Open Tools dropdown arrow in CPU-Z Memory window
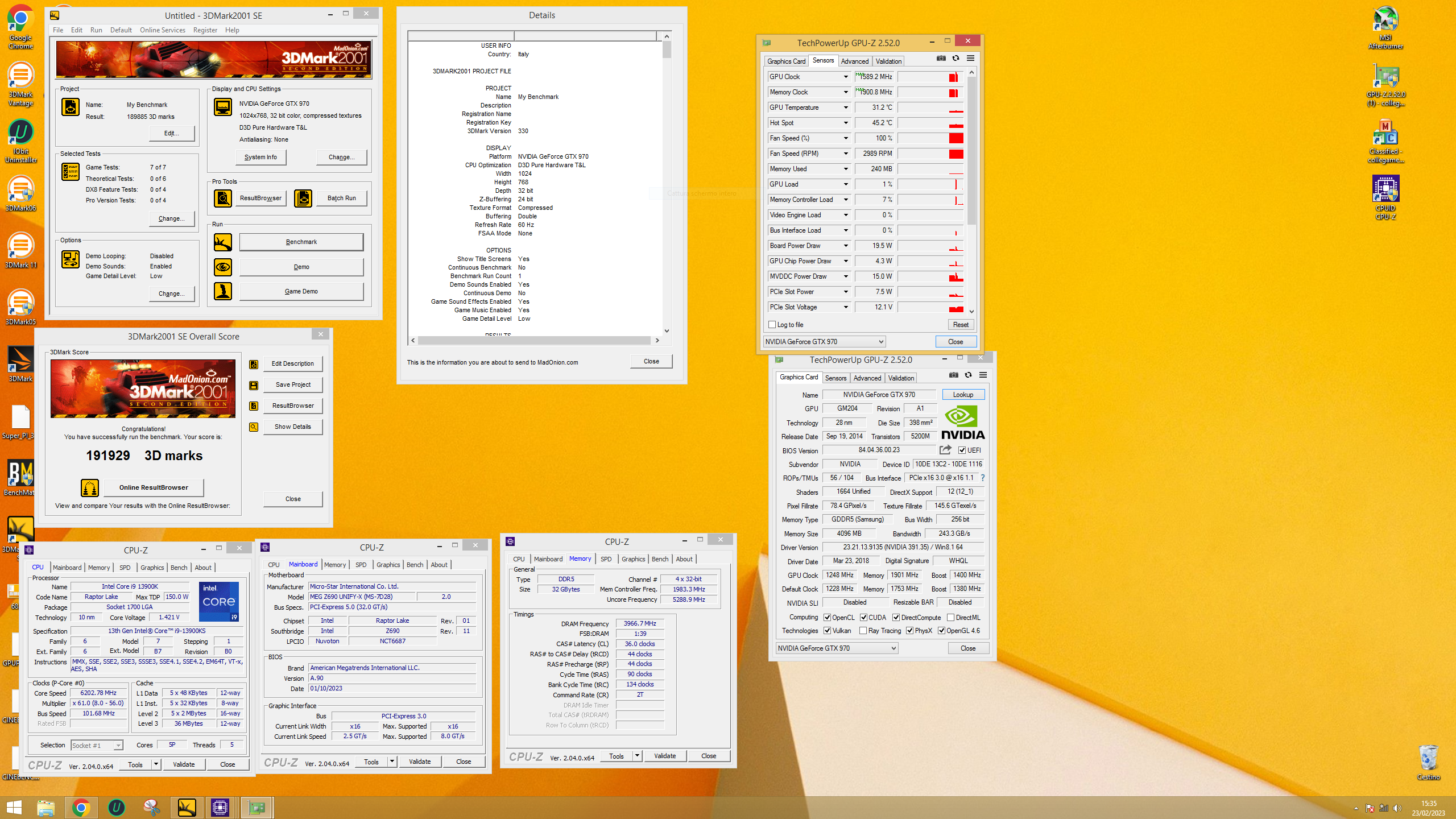The width and height of the screenshot is (1456, 819). pyautogui.click(x=637, y=756)
